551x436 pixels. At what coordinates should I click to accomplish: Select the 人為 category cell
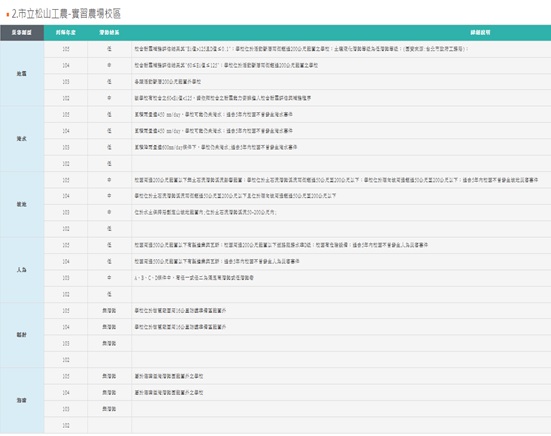22,270
